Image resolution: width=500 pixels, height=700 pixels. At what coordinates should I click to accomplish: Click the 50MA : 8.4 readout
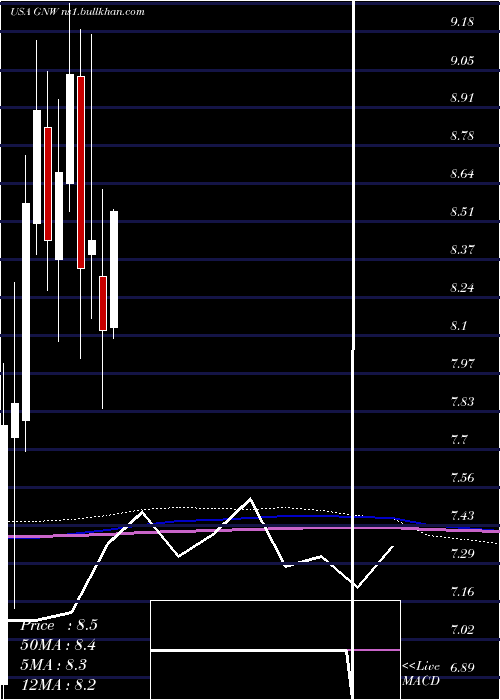(x=58, y=645)
